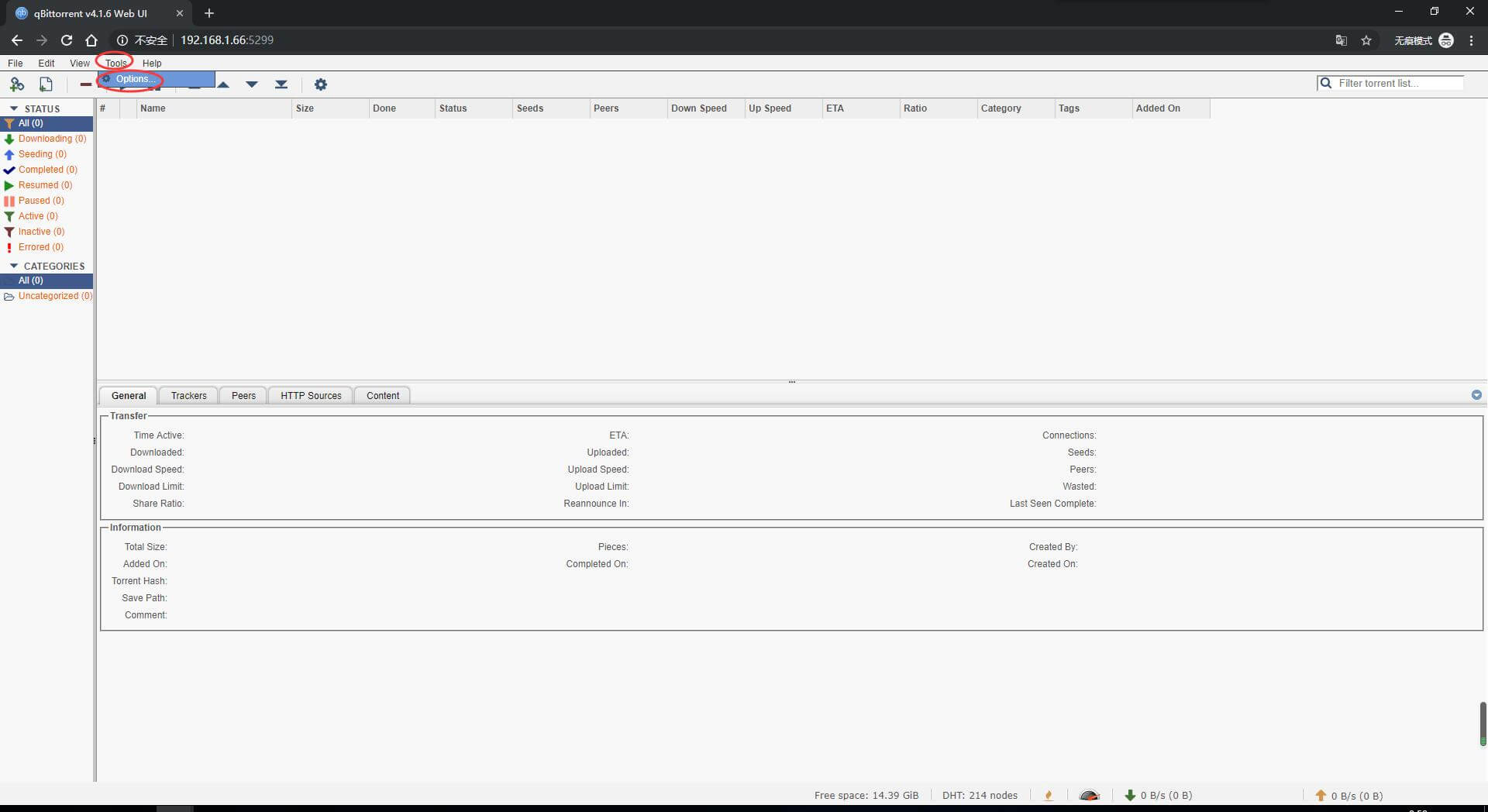Click the move-to-bottom queue priority icon
The height and width of the screenshot is (812, 1488).
pos(281,84)
